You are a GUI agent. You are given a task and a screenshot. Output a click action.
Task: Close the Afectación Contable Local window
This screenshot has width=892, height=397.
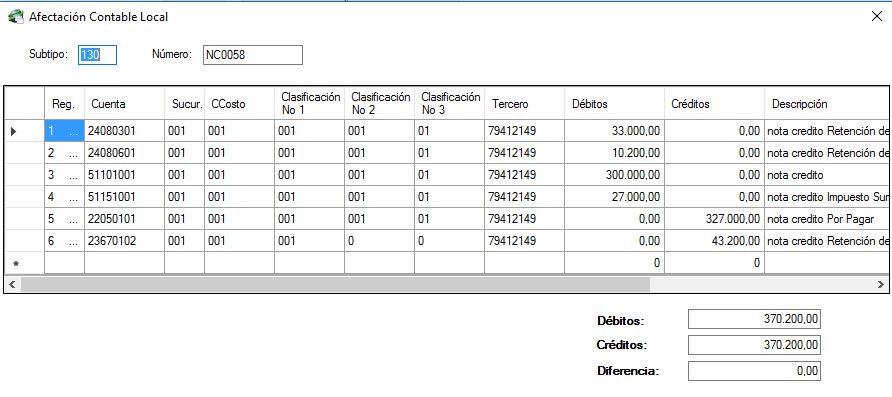[877, 16]
